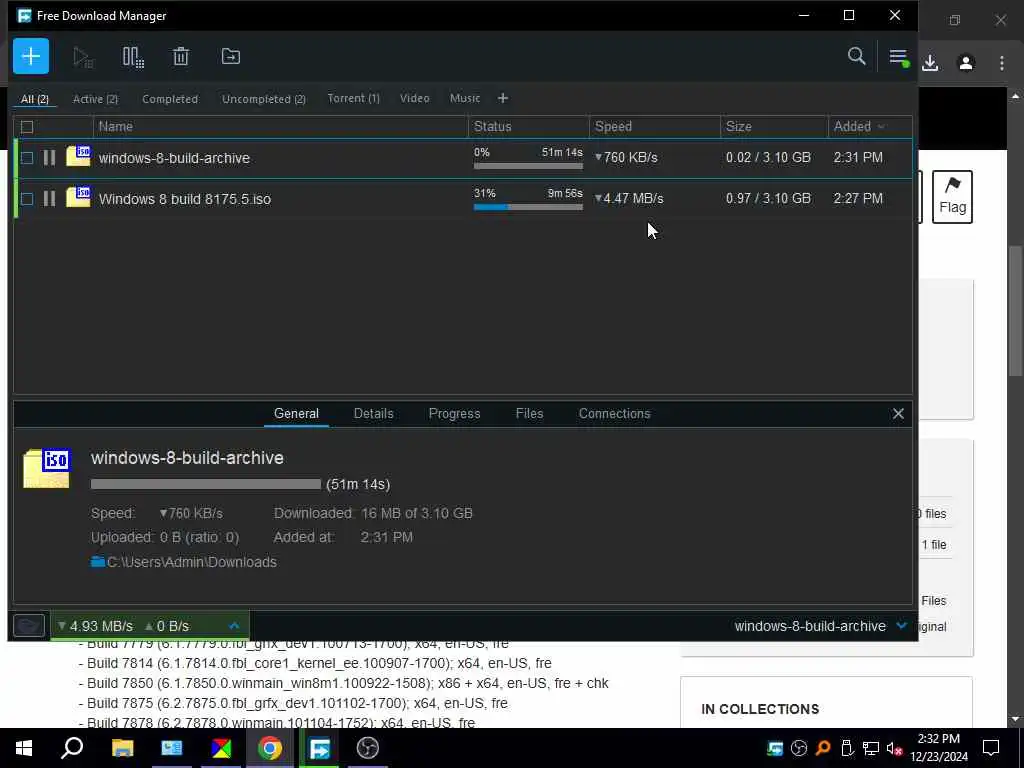
Task: Open the Music filter tab
Action: (465, 98)
